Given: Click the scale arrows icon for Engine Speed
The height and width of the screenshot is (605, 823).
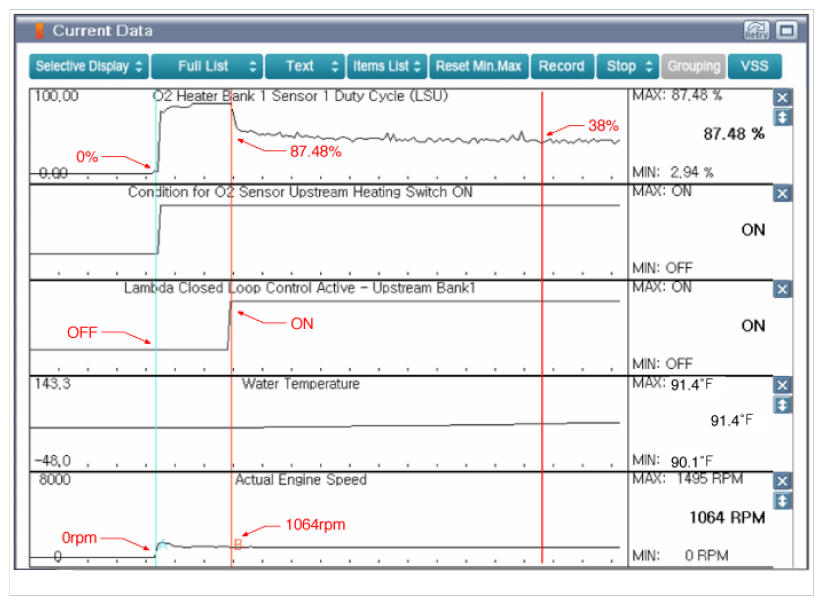Looking at the screenshot, I should click(x=783, y=500).
